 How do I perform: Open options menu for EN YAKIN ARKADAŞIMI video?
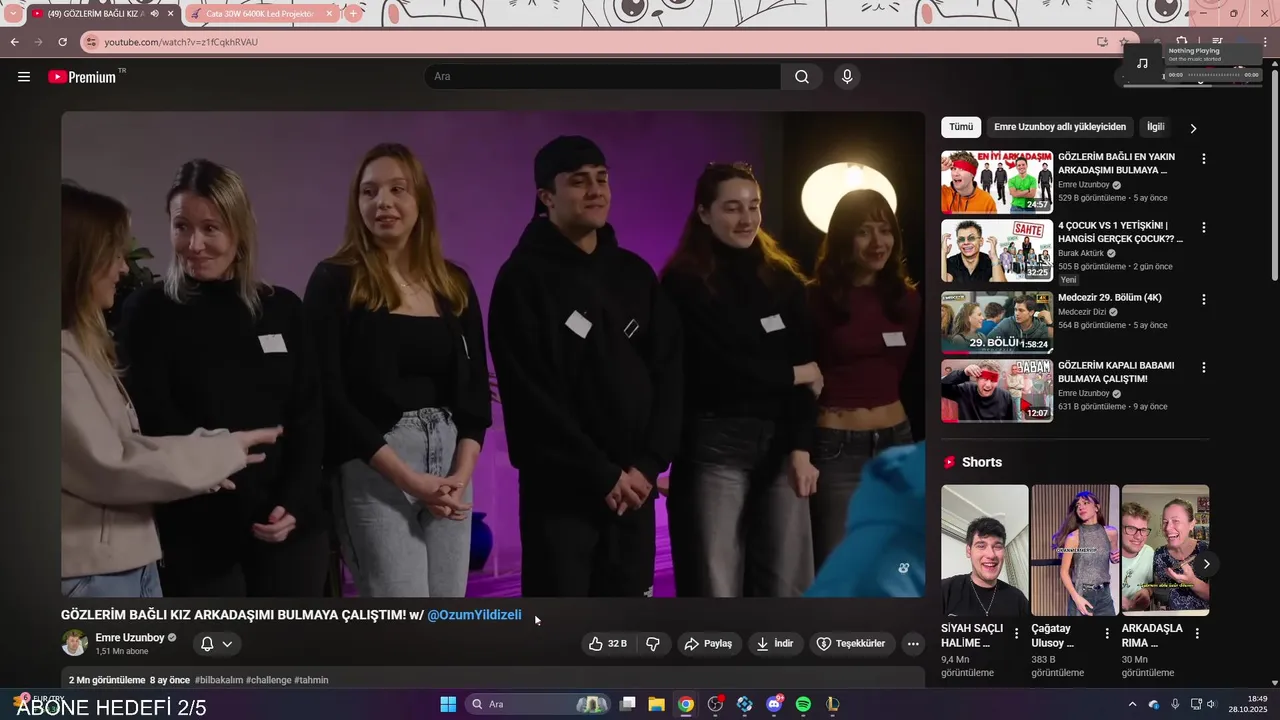coord(1203,159)
